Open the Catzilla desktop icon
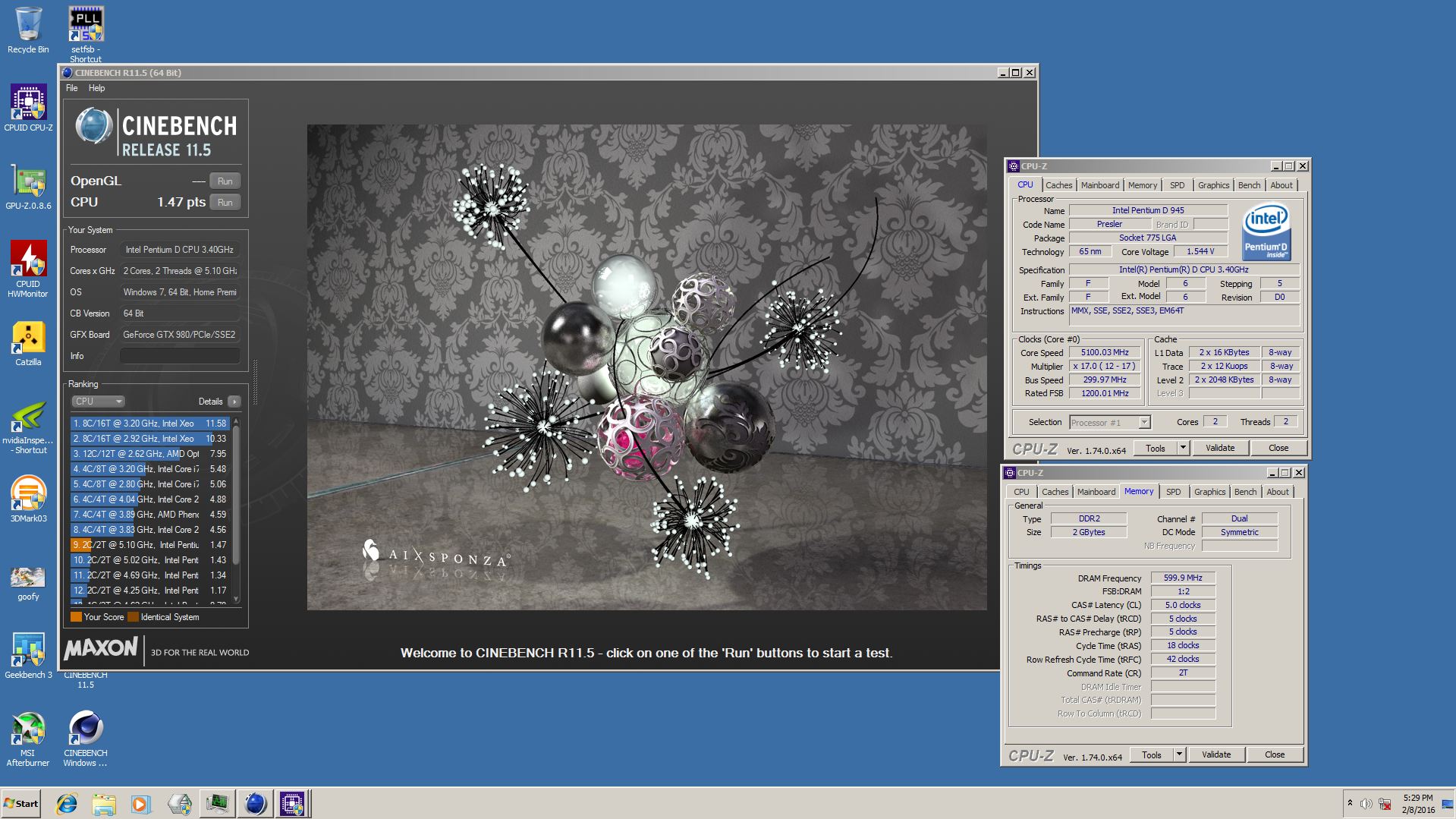 [28, 343]
